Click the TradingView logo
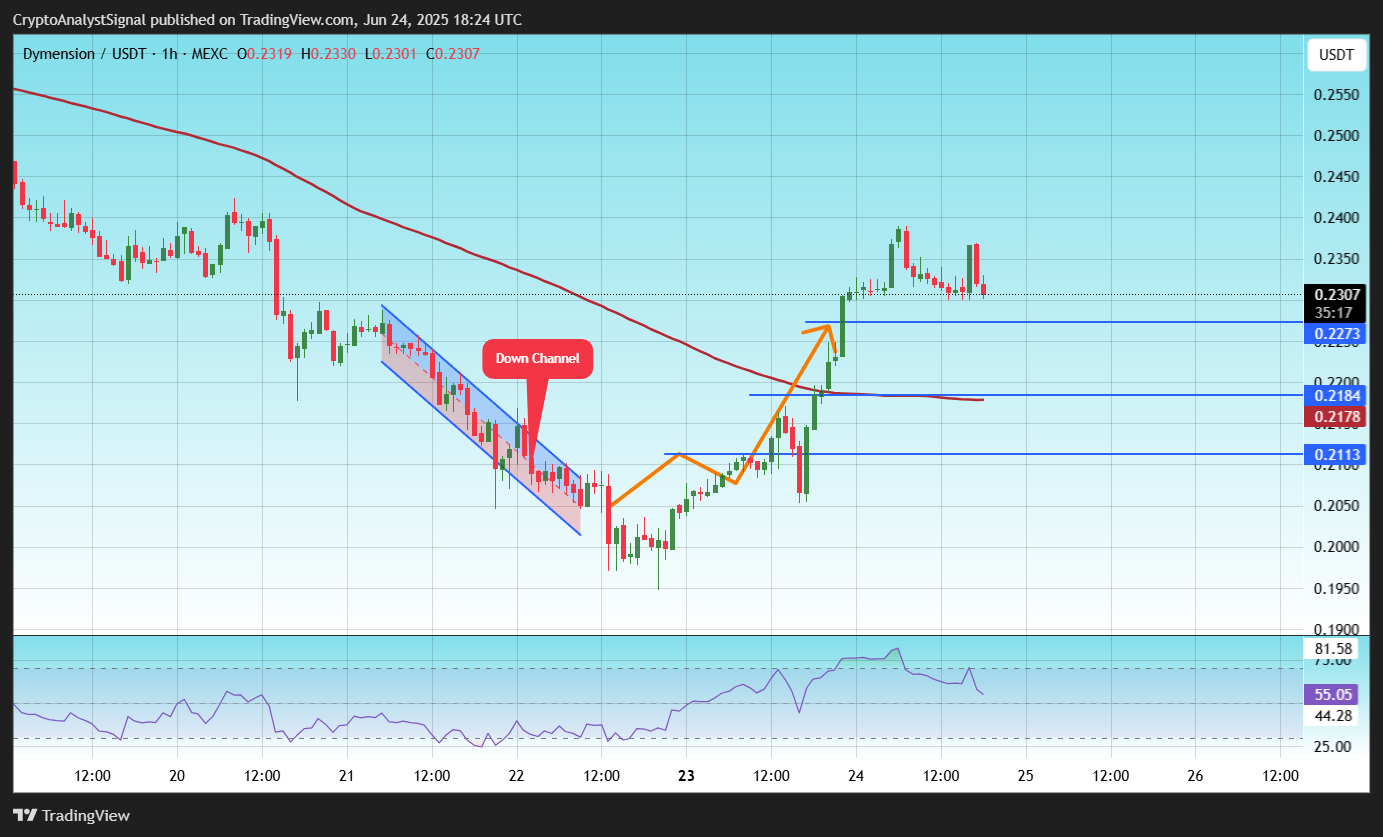The height and width of the screenshot is (837, 1383). (72, 816)
